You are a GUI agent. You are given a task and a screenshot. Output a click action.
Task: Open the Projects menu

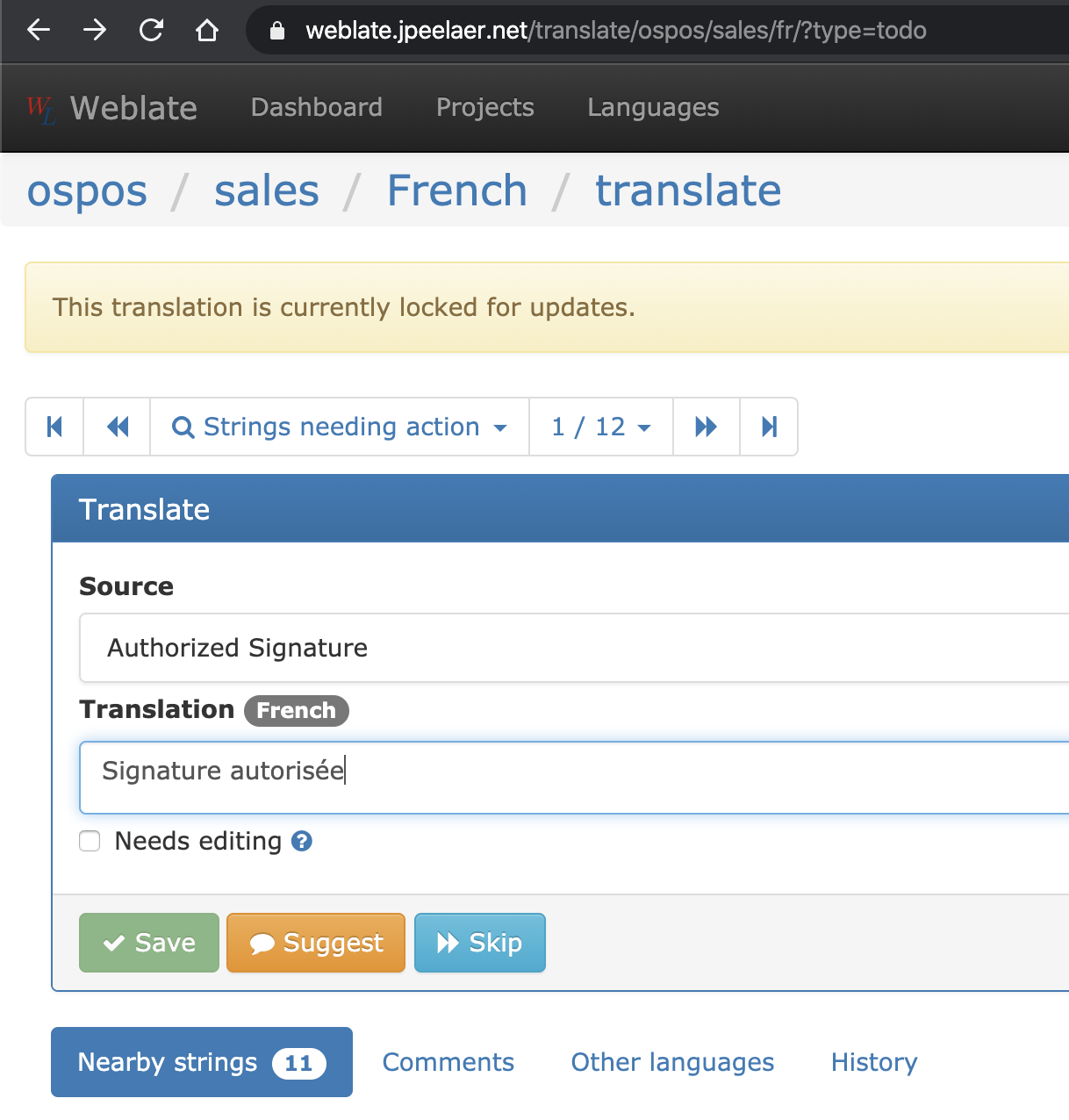[x=484, y=107]
